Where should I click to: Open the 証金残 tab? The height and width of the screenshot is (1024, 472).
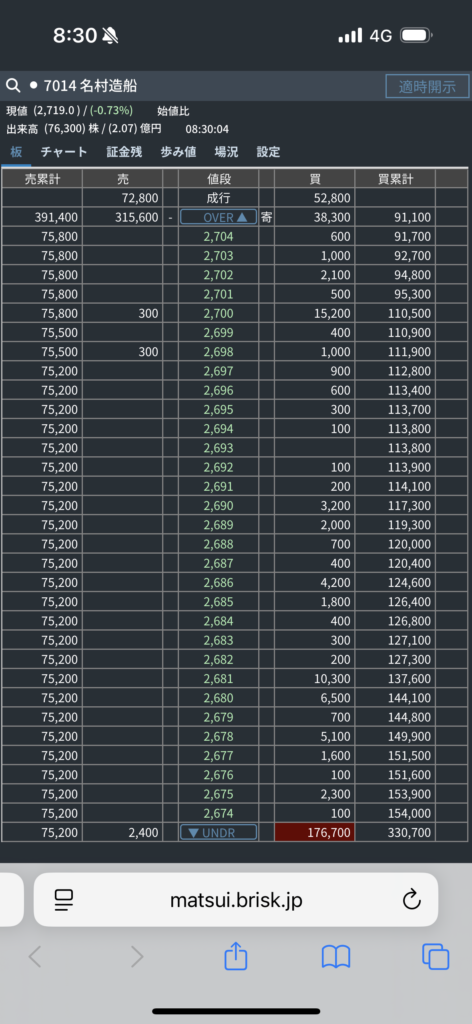tap(124, 152)
